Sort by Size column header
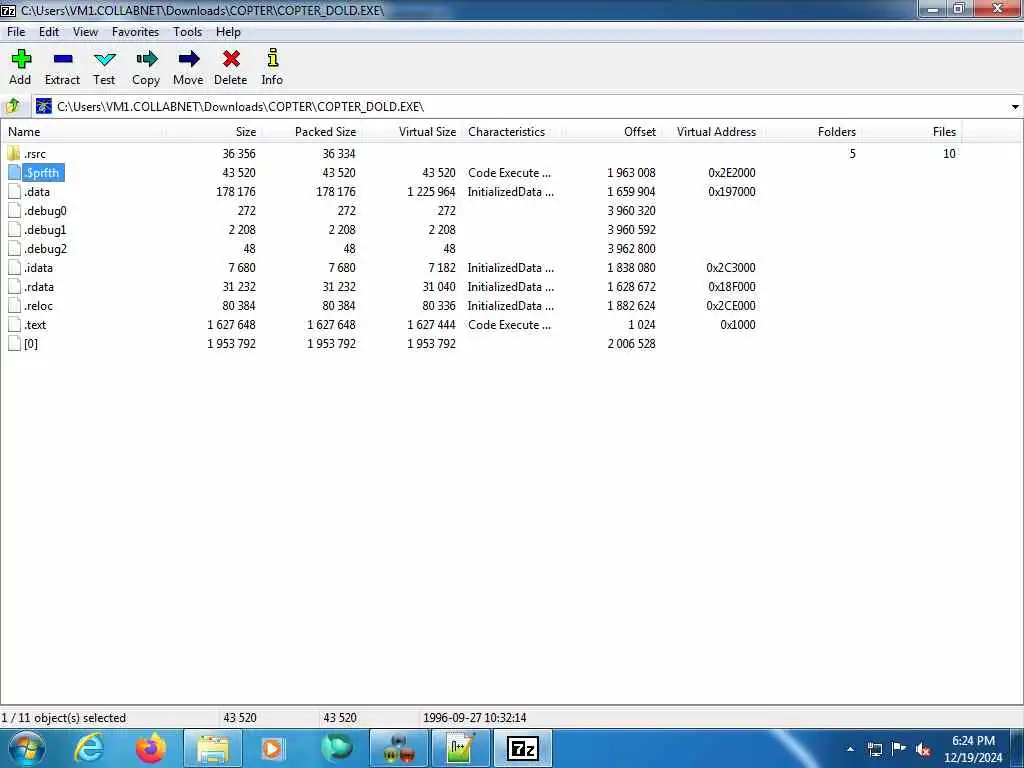The width and height of the screenshot is (1024, 768). [x=213, y=131]
